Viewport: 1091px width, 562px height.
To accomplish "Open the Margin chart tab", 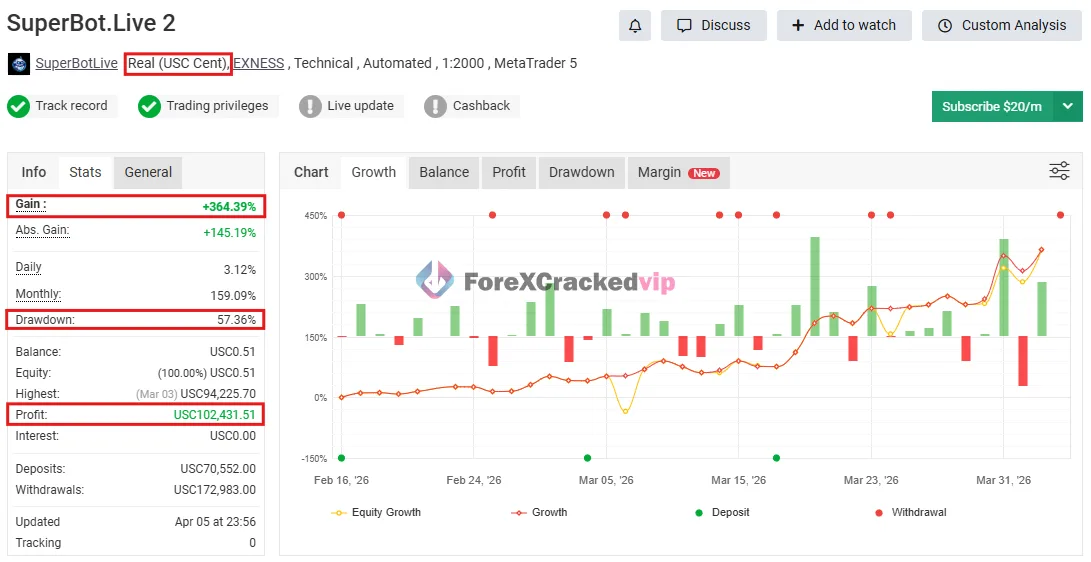I will click(678, 172).
